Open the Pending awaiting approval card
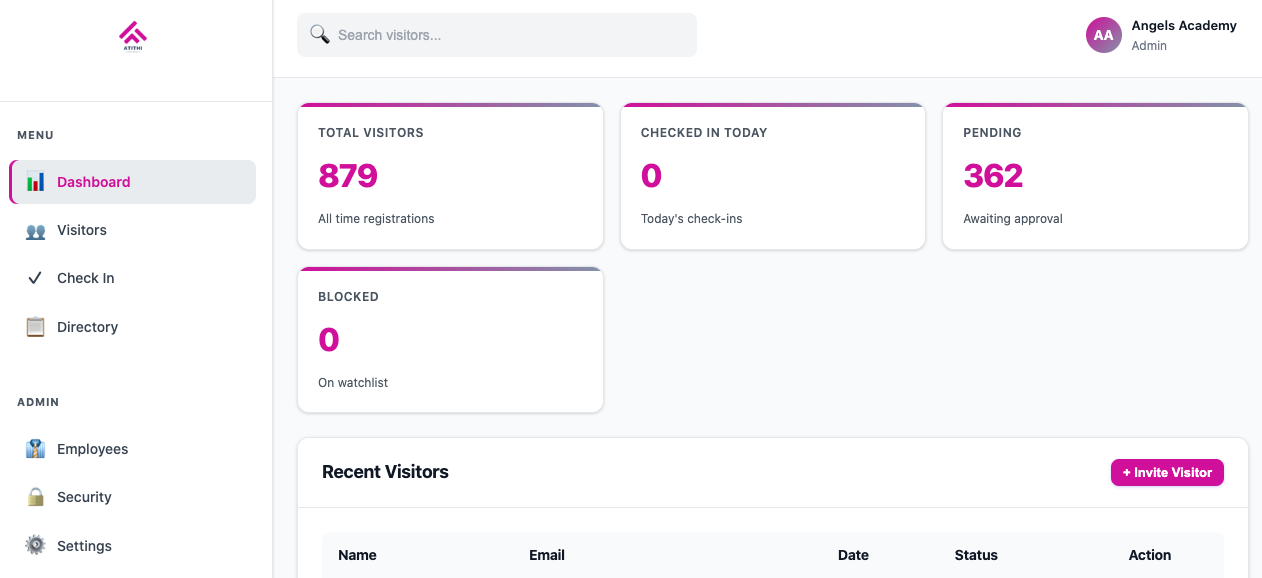This screenshot has width=1262, height=578. click(1095, 176)
